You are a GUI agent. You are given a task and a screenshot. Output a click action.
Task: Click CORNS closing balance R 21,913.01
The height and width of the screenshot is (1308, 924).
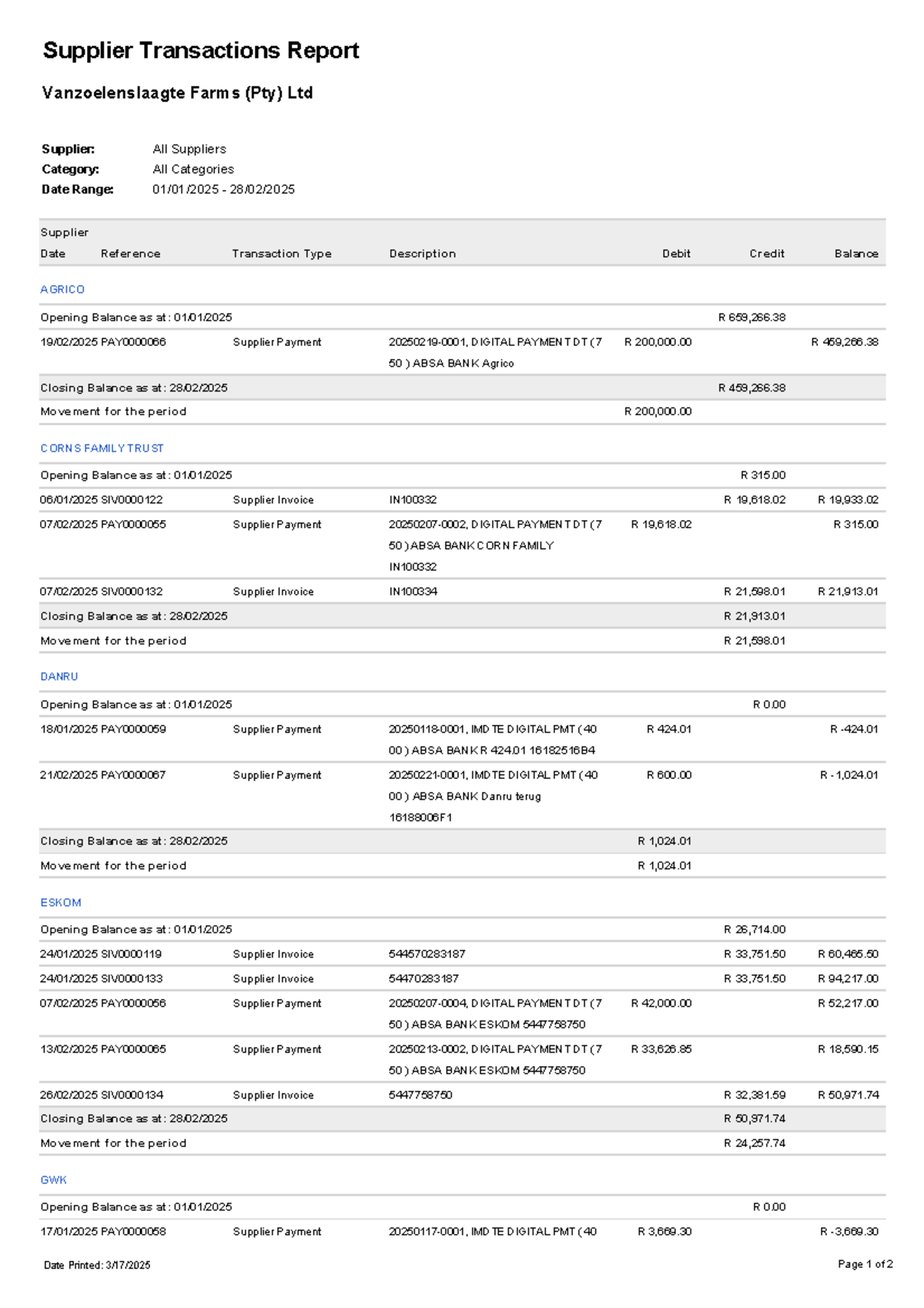[x=755, y=616]
